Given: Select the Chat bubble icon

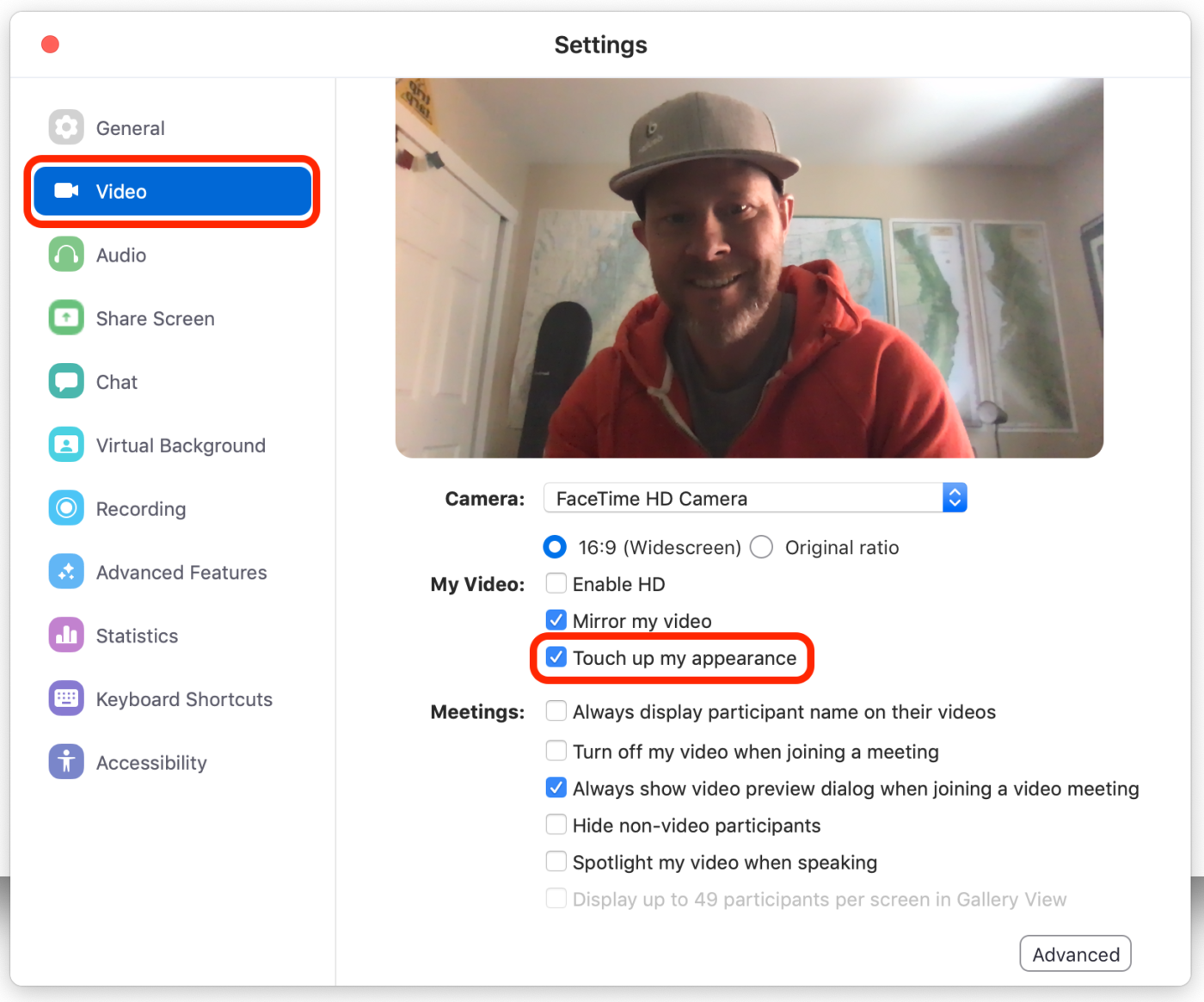Looking at the screenshot, I should click(66, 381).
